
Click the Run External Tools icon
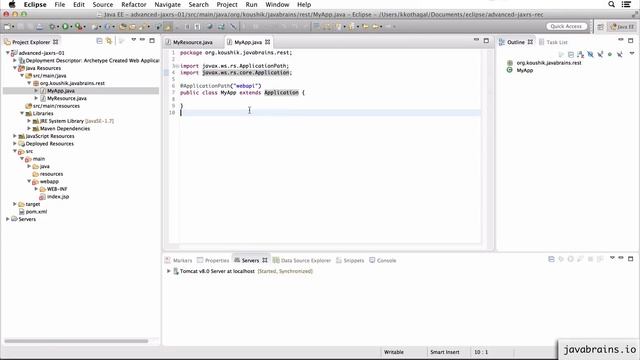point(78,27)
